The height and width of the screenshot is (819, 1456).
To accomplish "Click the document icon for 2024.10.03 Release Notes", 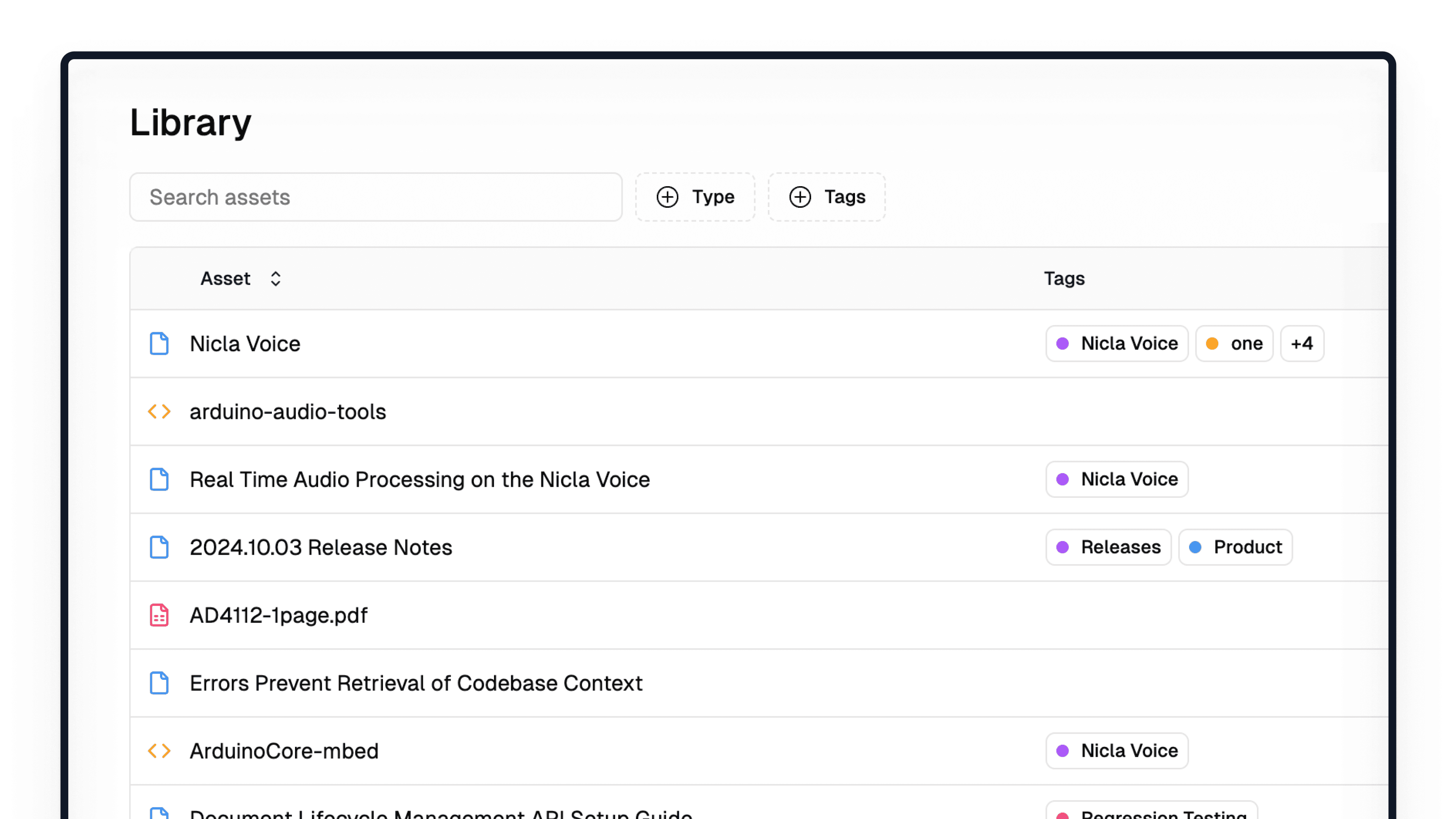I will click(159, 547).
